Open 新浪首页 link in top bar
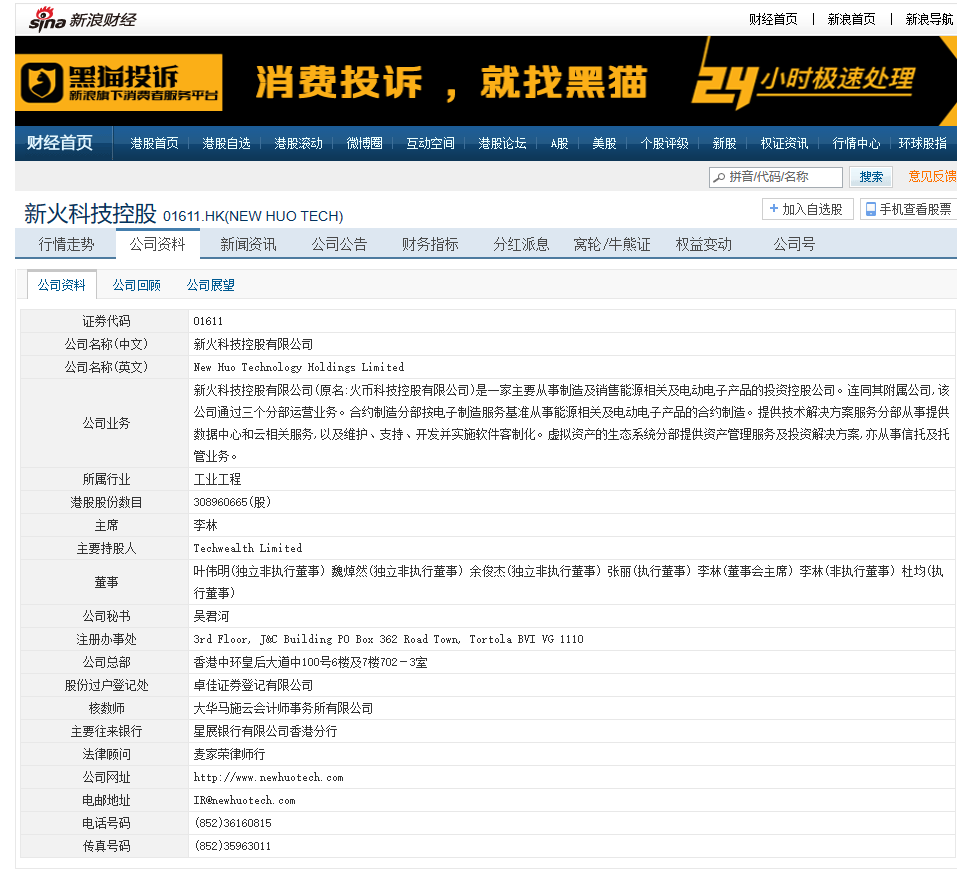957x876 pixels. pos(851,20)
